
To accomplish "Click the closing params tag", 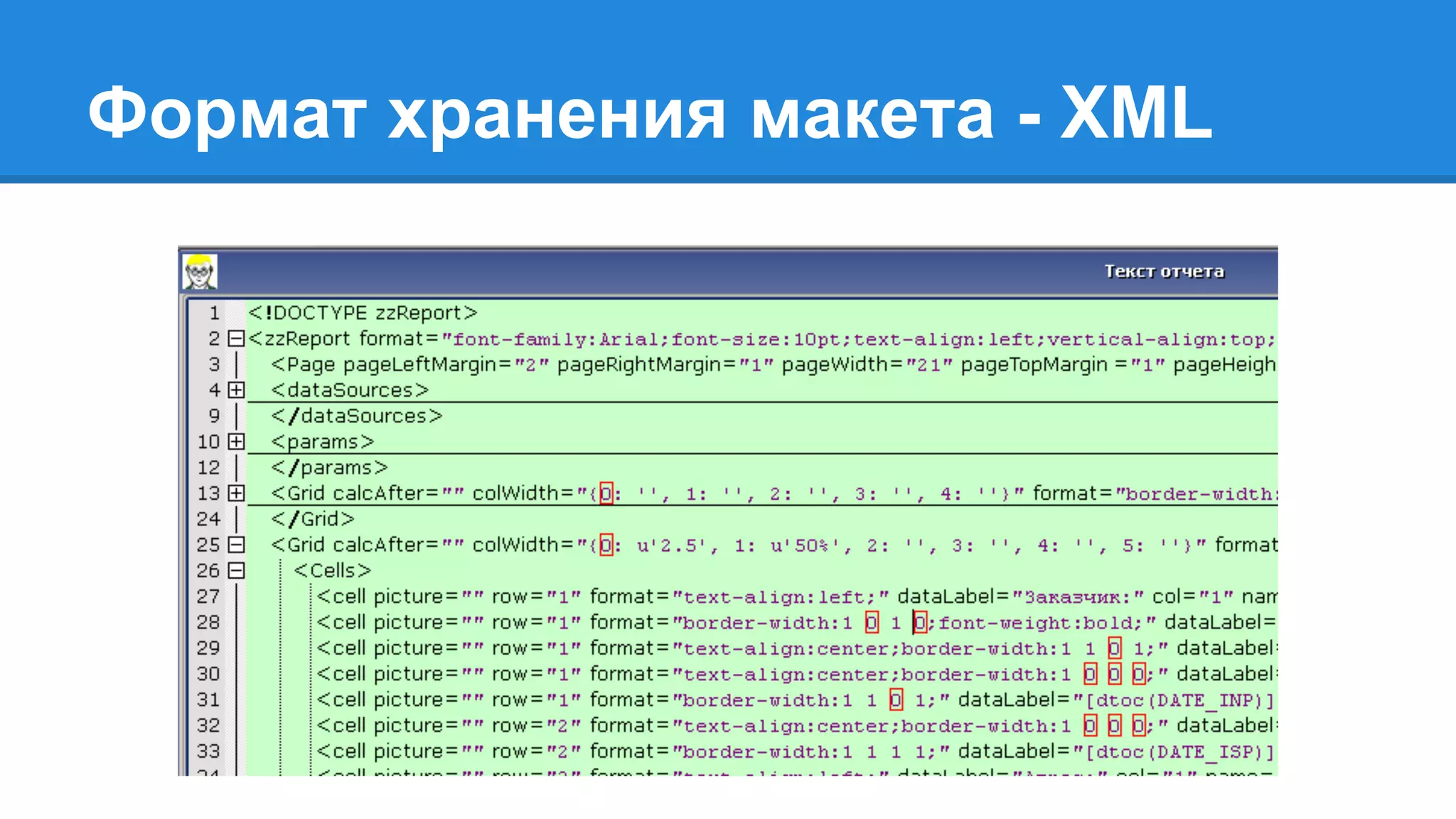I will point(329,468).
